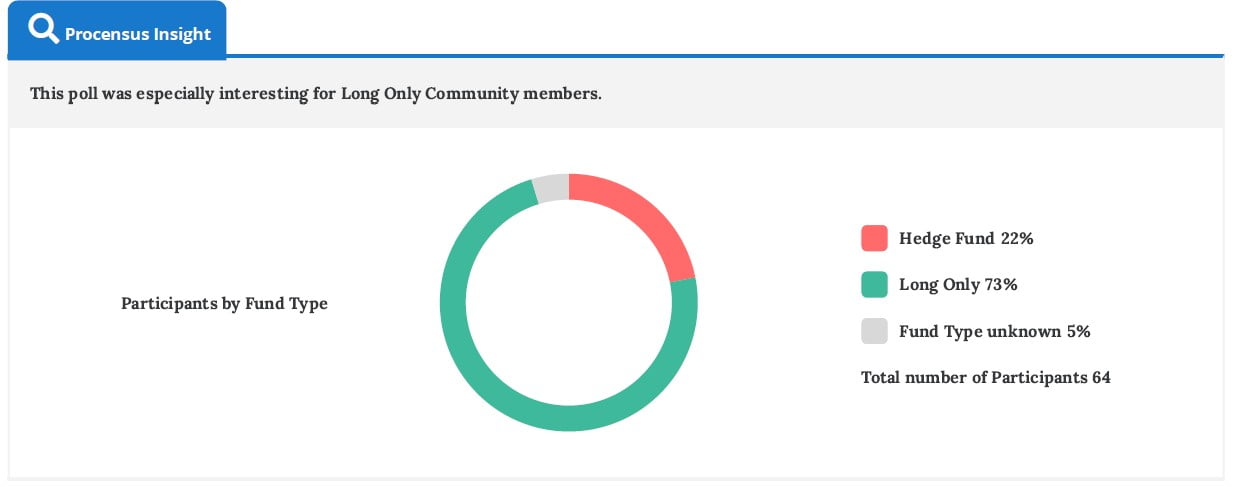Toggle the green Long Only legend swatch
Viewport: 1235px width, 487px height.
click(874, 284)
